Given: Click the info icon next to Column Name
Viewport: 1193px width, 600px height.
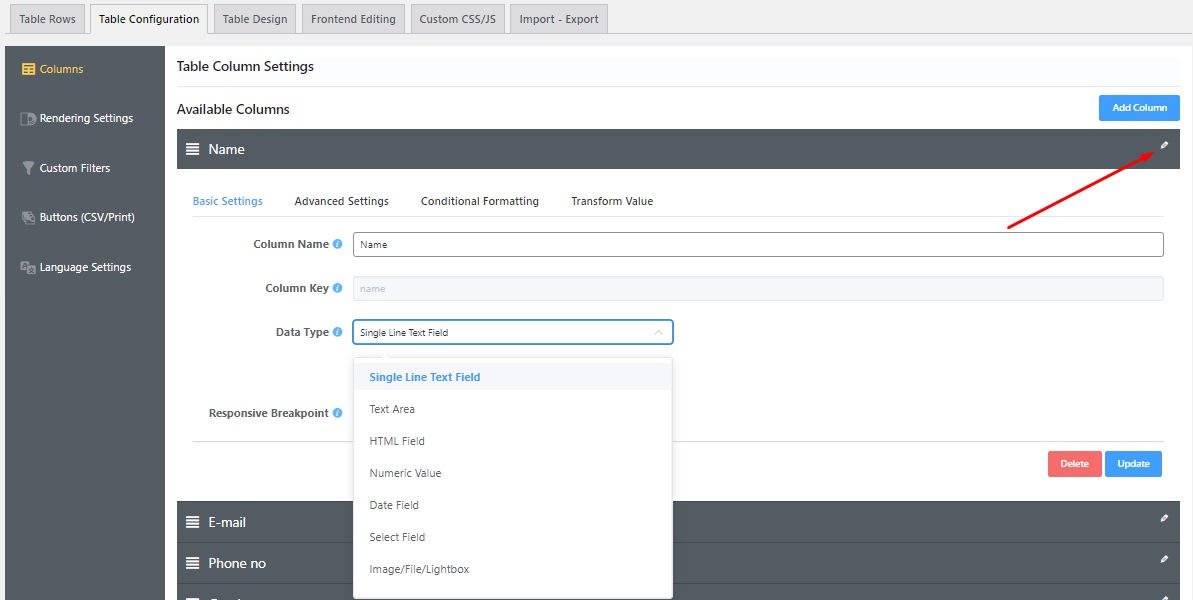Looking at the screenshot, I should 337,244.
